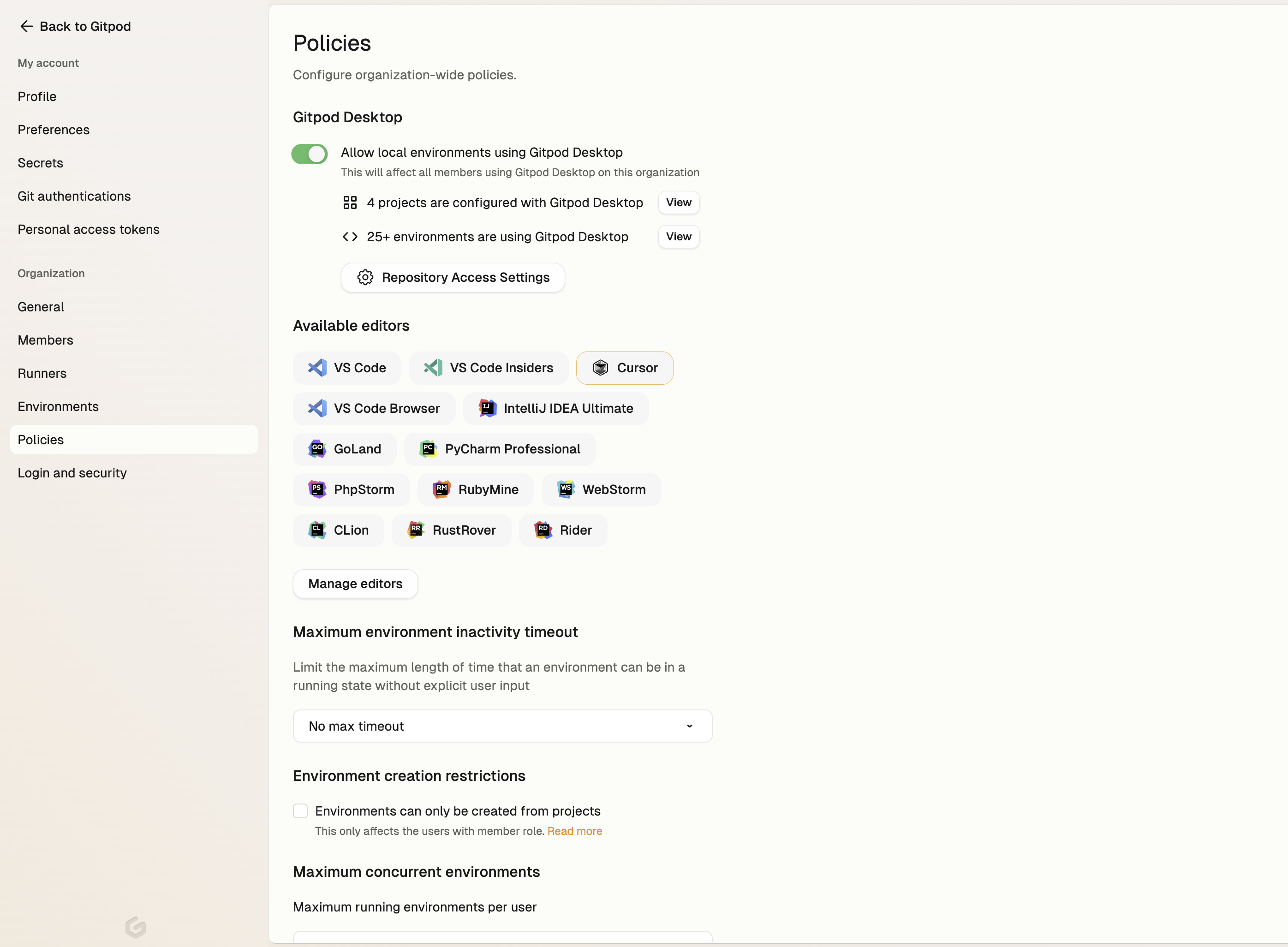1288x947 pixels.
Task: Open Personal access tokens section
Action: click(89, 229)
